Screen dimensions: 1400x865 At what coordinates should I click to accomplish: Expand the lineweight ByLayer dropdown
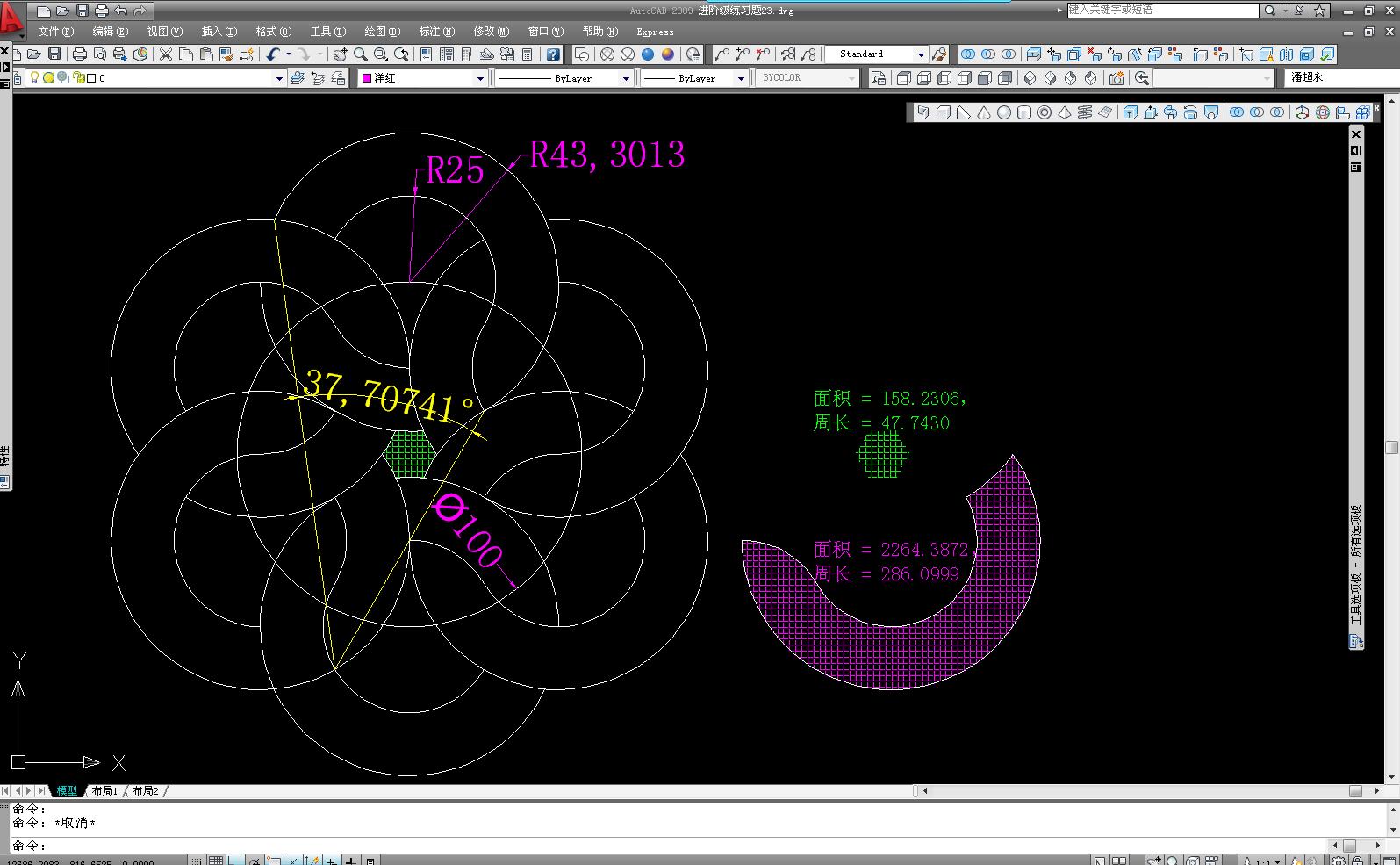pos(741,78)
